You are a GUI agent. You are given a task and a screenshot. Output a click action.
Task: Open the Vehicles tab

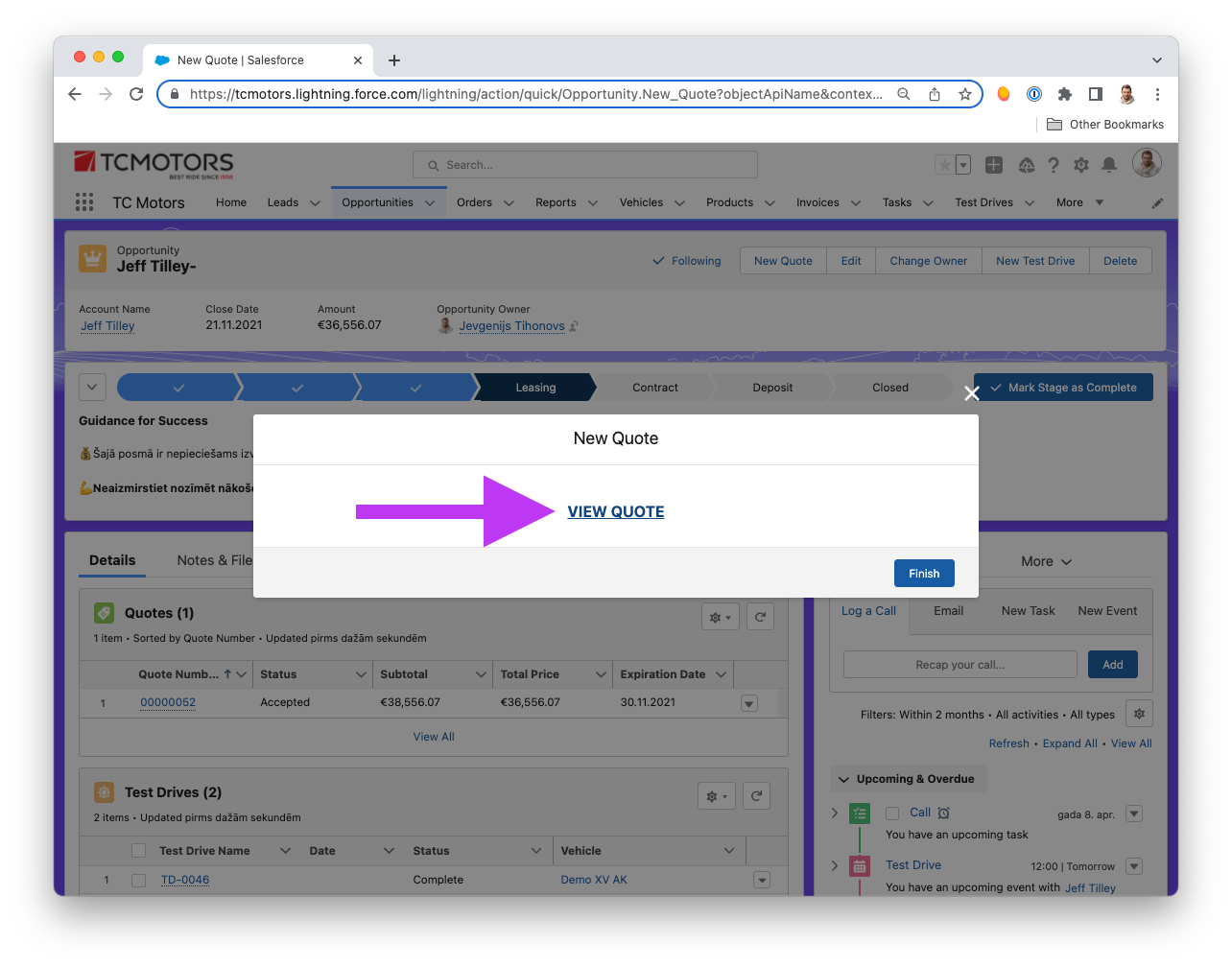click(x=641, y=202)
